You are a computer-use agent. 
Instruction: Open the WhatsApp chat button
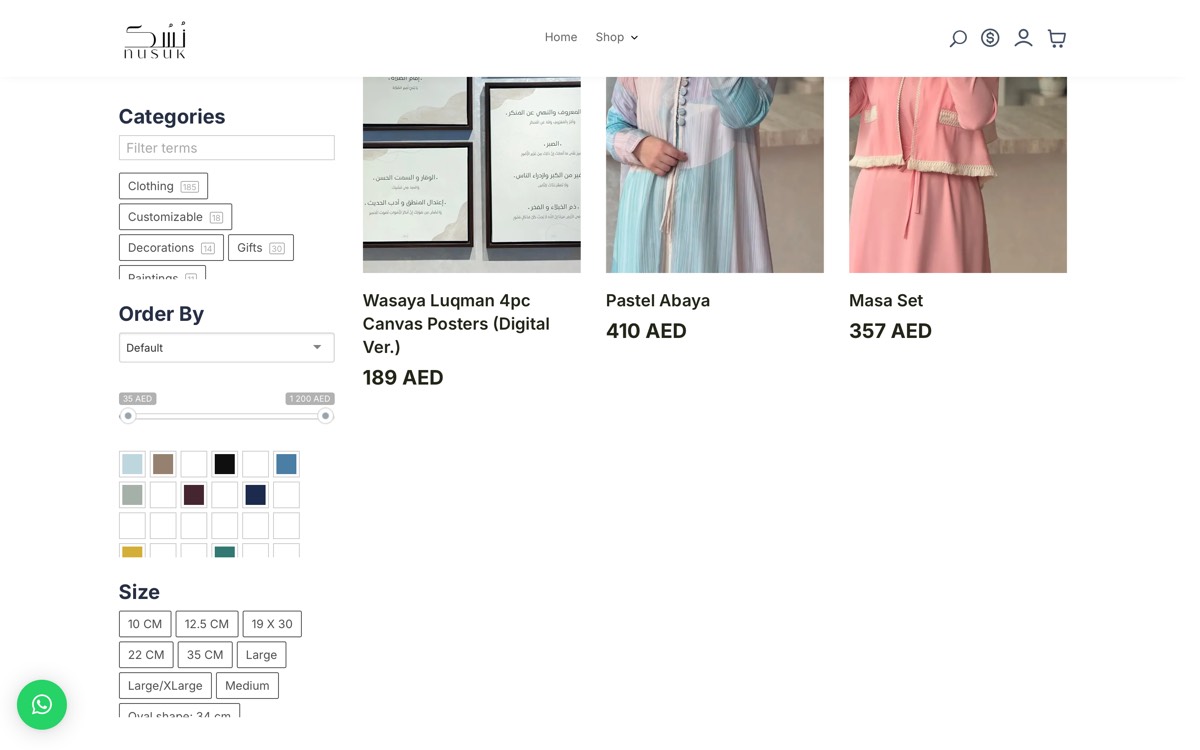click(42, 705)
